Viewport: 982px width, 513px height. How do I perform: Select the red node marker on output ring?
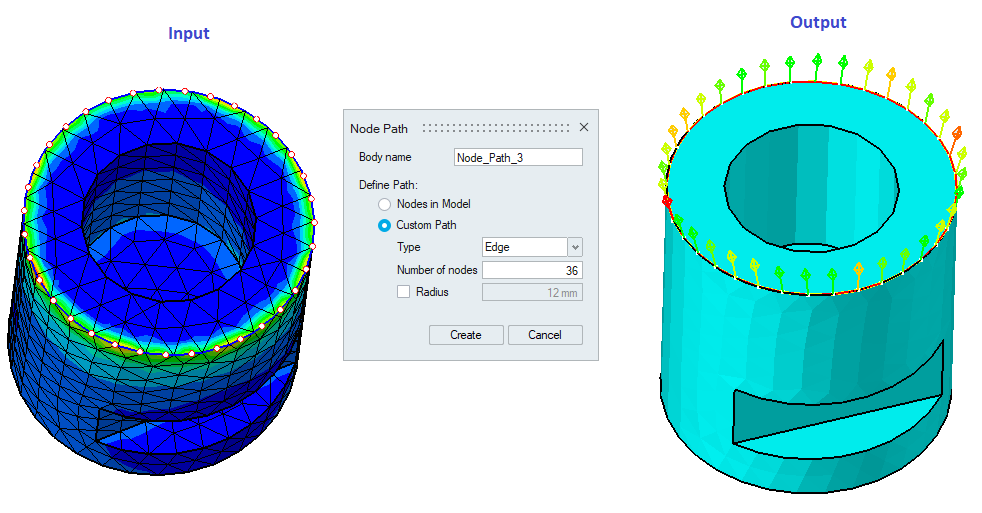(667, 201)
